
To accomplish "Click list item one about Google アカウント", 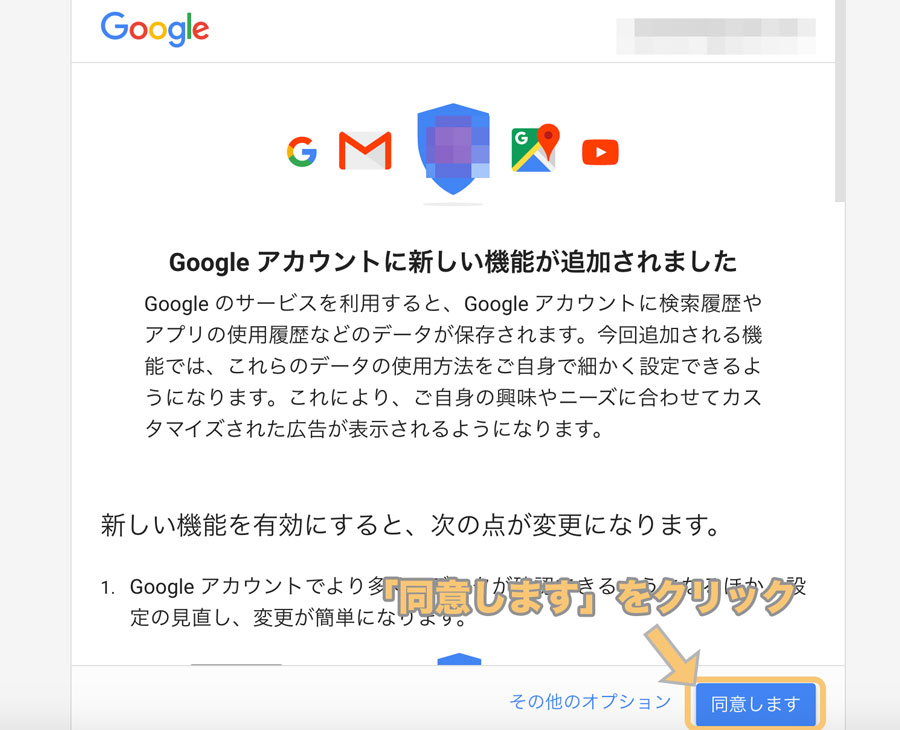I will coord(468,602).
